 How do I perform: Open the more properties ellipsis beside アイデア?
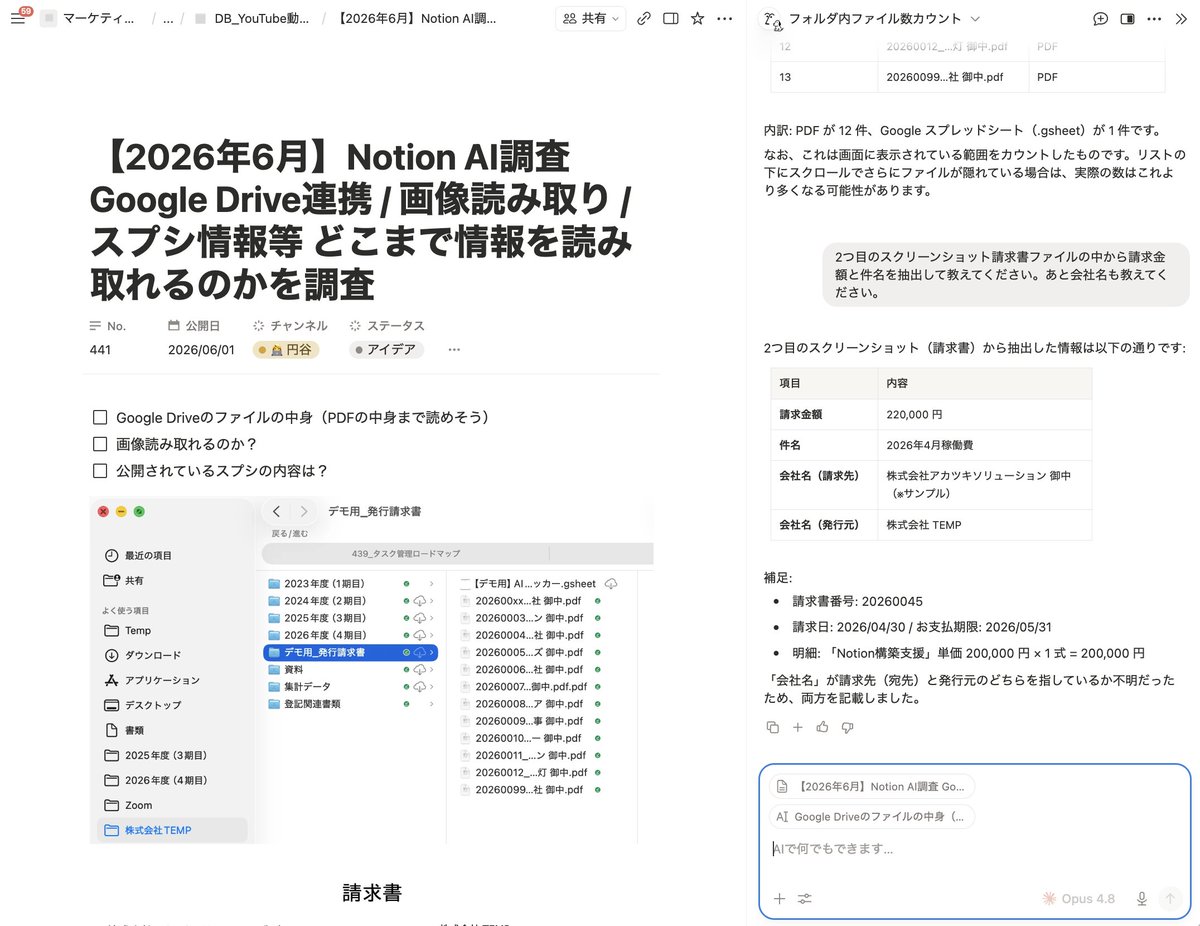[454, 350]
